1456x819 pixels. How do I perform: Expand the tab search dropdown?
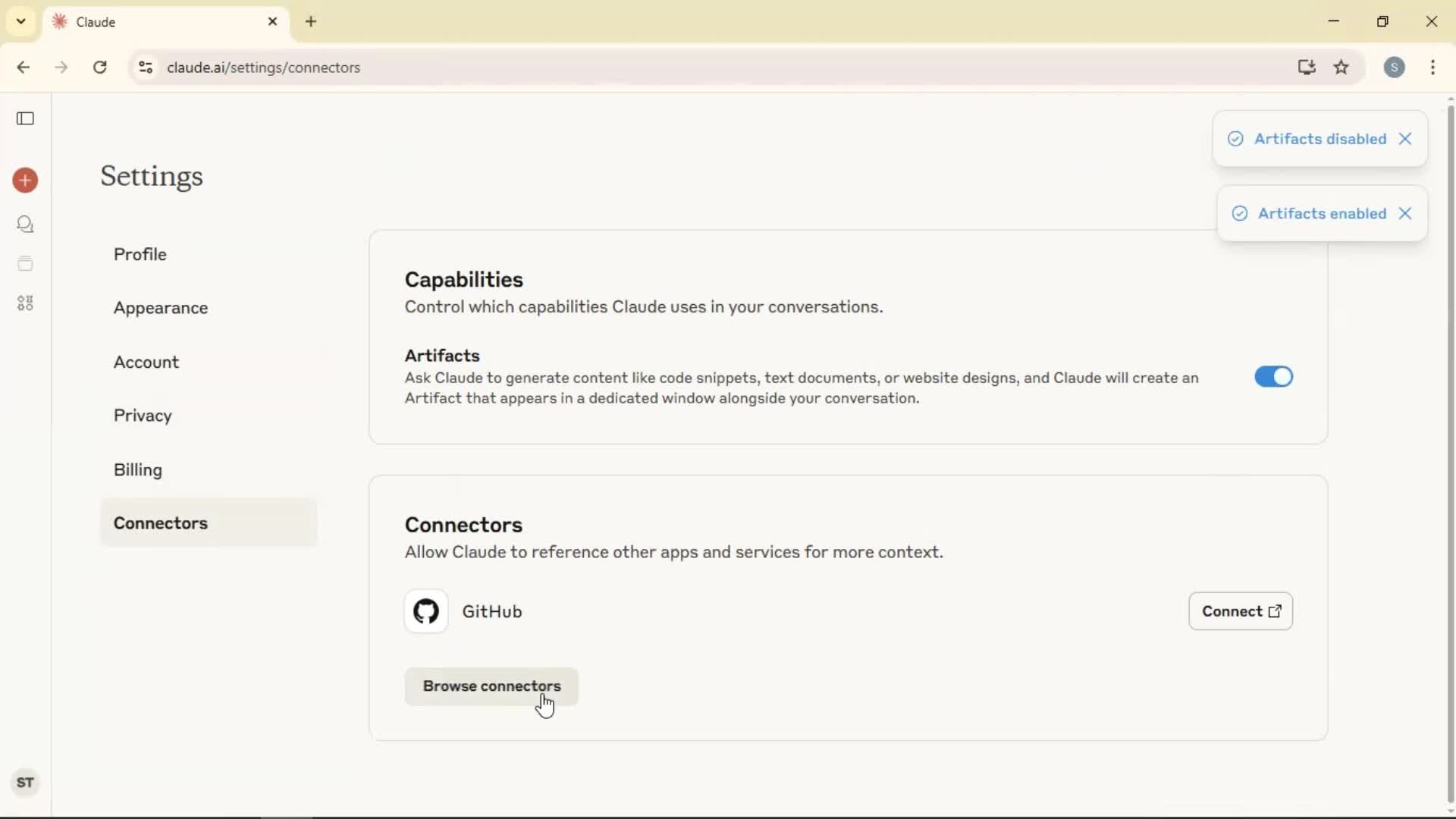(x=21, y=21)
